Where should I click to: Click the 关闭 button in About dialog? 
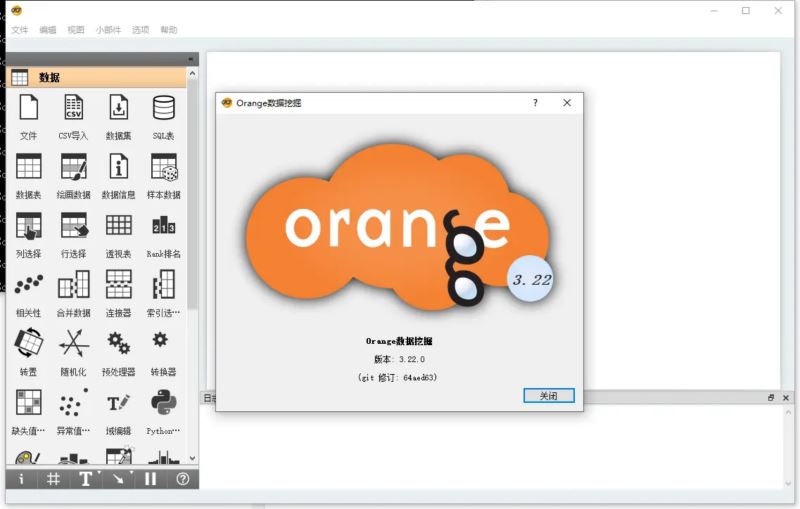[548, 396]
